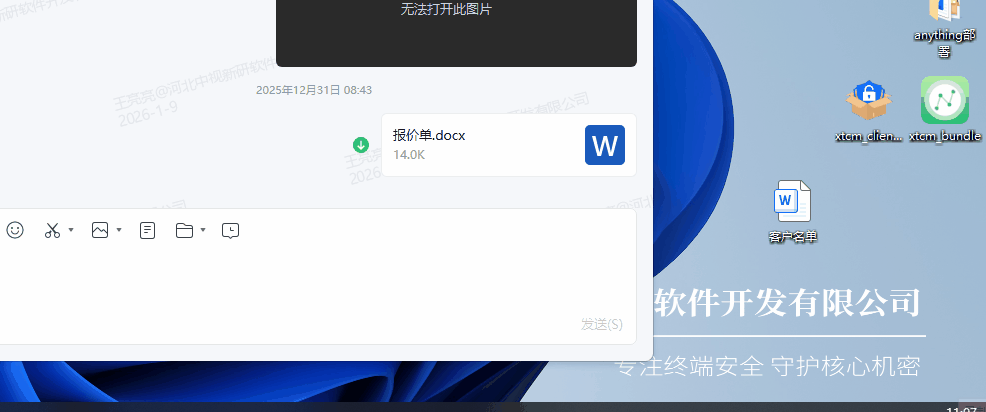Select the xtcm_client desktop icon
This screenshot has height=412, width=986.
(868, 111)
